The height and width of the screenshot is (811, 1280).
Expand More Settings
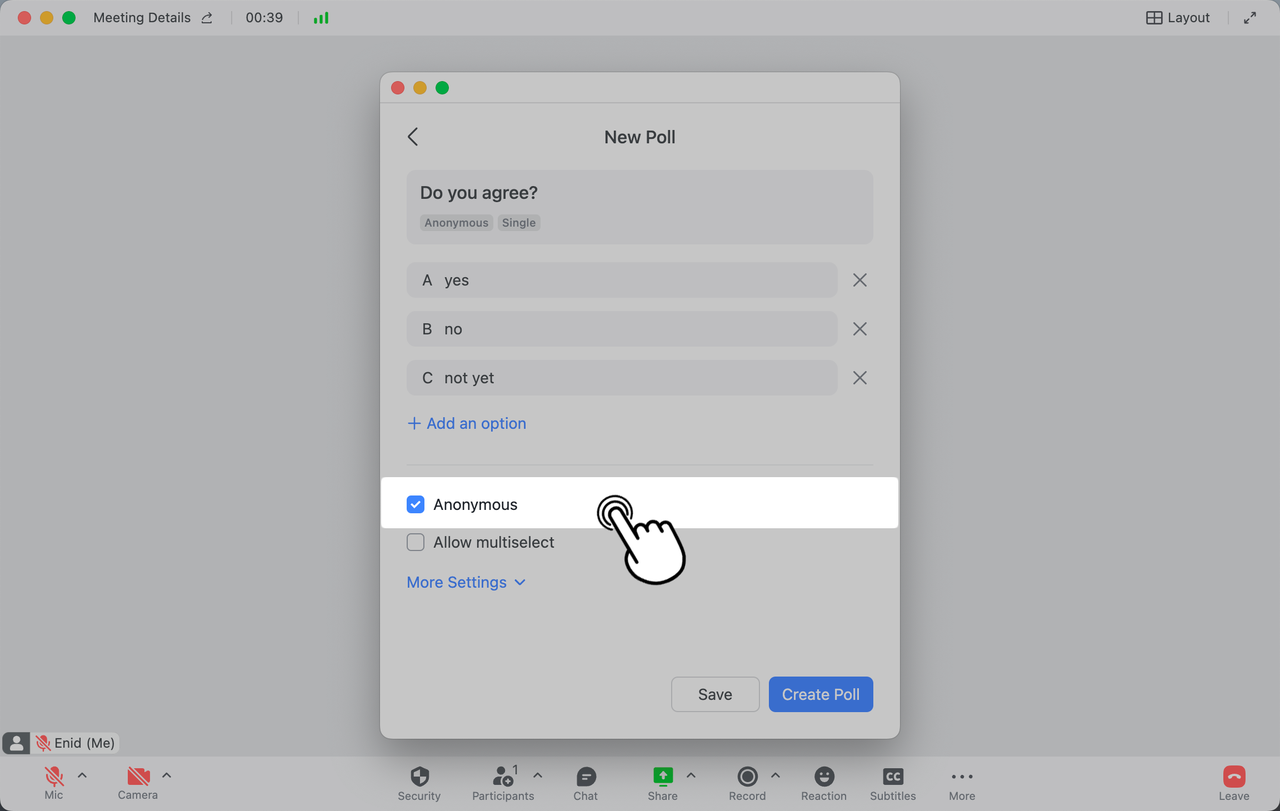pyautogui.click(x=466, y=583)
